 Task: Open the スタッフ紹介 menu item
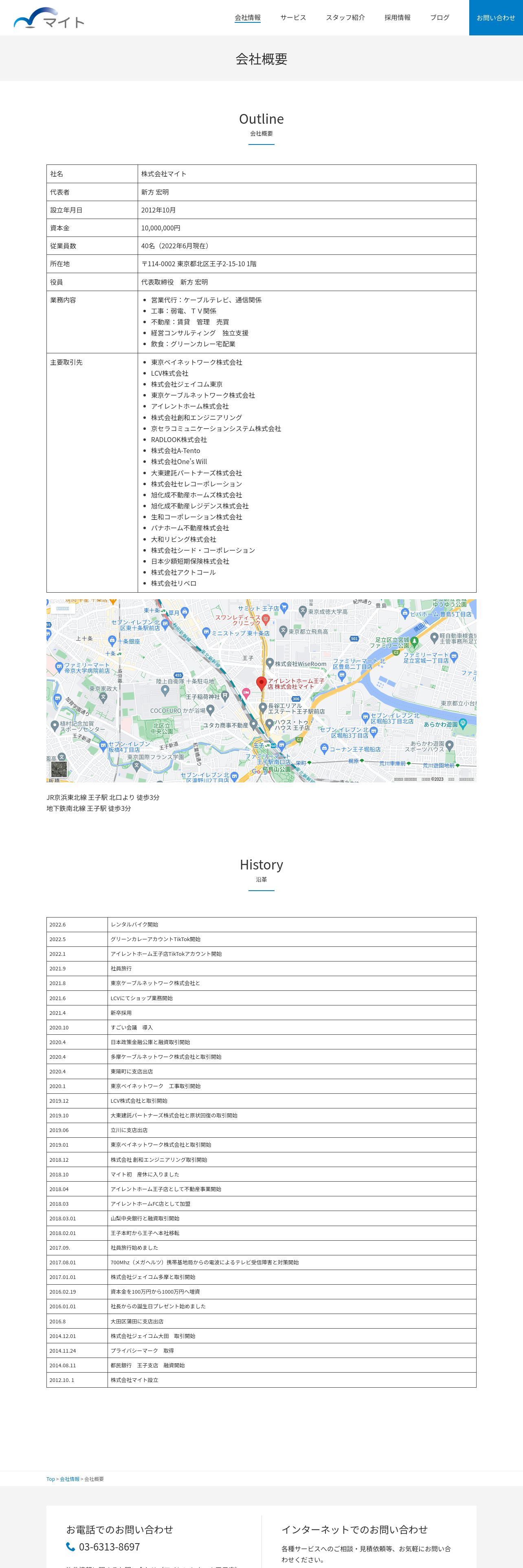coord(345,18)
